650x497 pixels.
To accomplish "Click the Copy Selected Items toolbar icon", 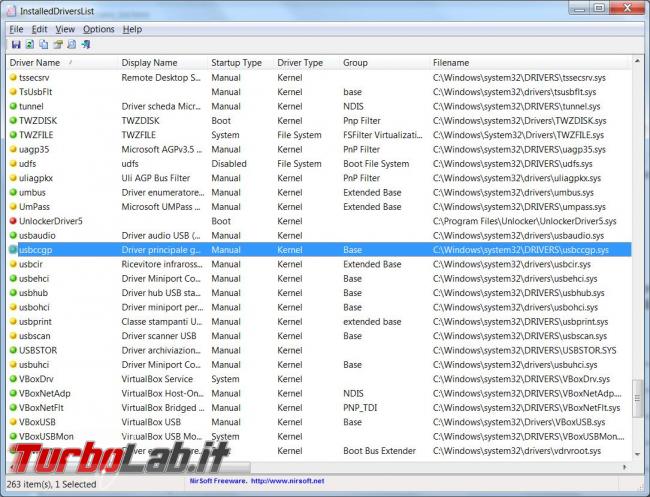I will coord(44,44).
